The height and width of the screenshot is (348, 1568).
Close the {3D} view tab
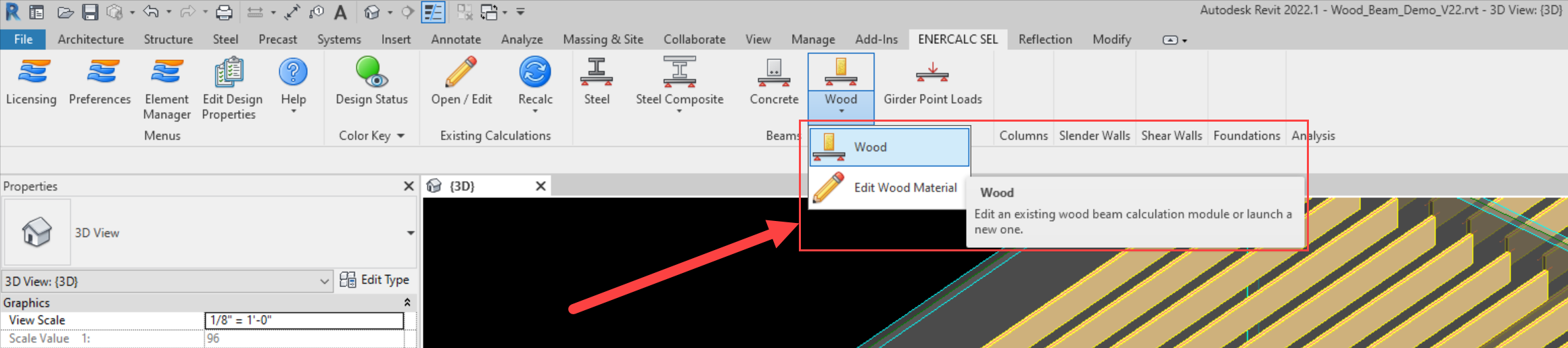pos(540,186)
